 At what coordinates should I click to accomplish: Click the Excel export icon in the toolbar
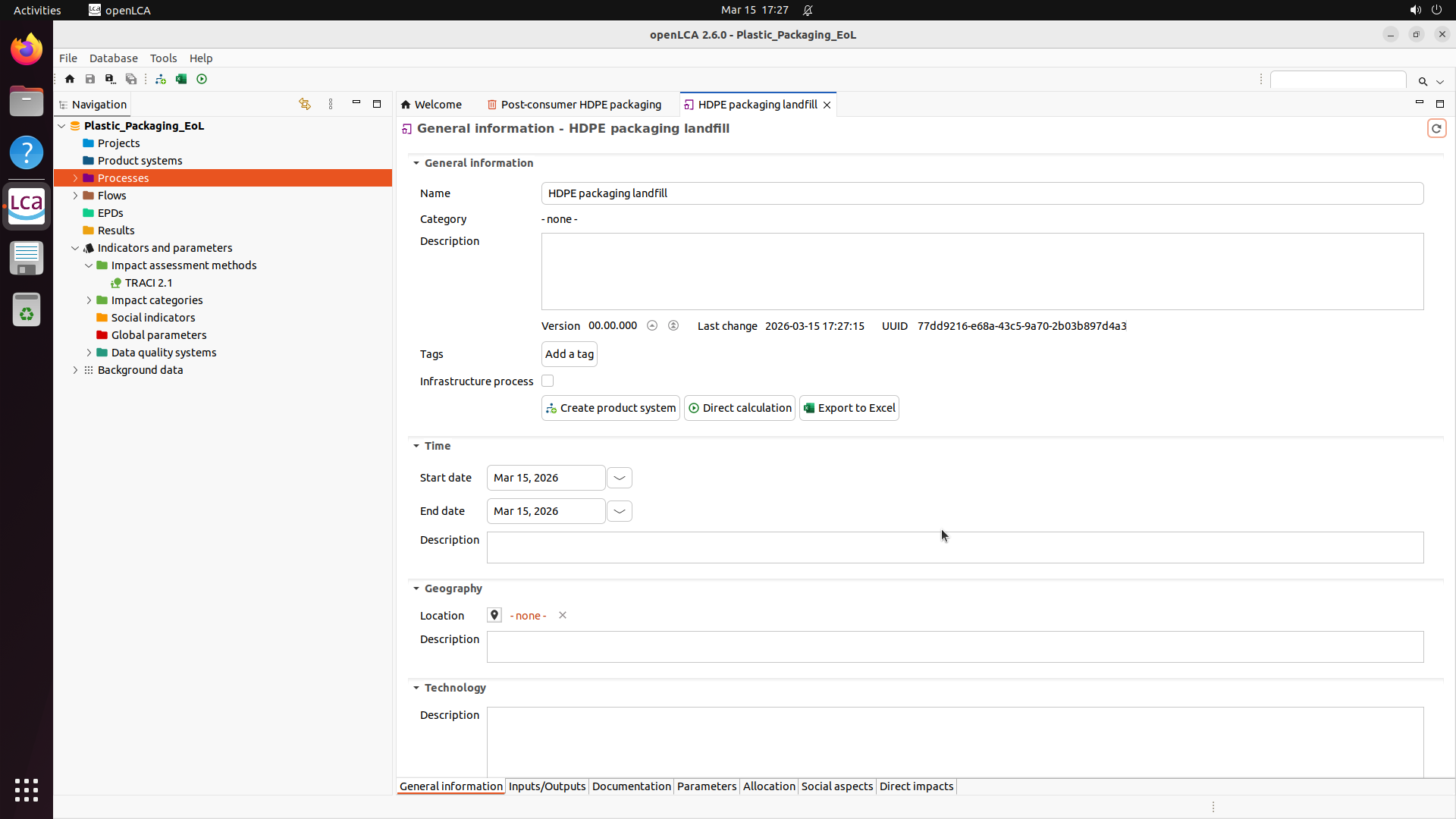(x=181, y=79)
